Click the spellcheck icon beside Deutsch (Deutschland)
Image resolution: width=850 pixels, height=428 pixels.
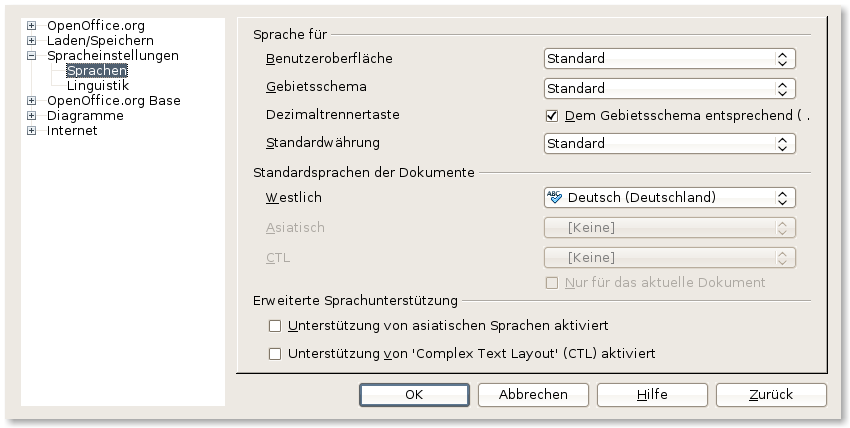[x=556, y=197]
